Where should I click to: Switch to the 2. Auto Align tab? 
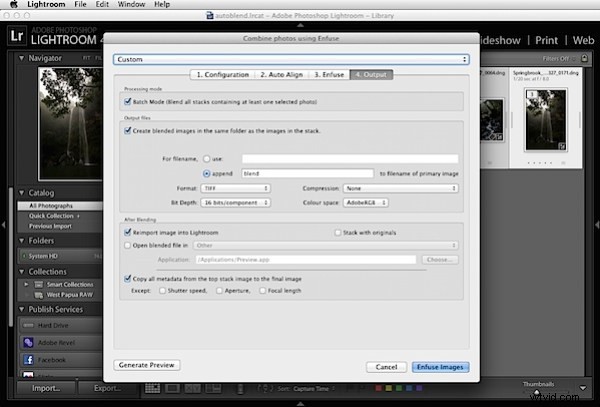282,75
